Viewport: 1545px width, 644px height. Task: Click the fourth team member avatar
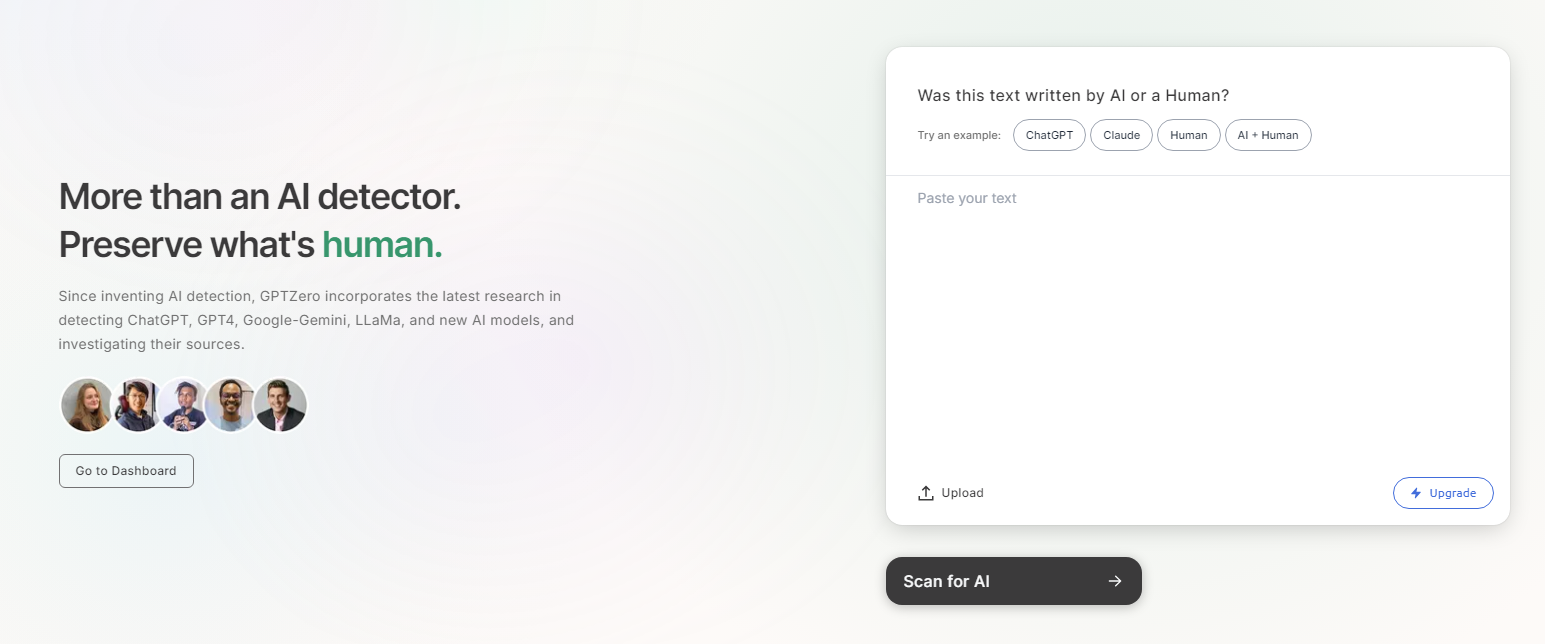tap(231, 405)
